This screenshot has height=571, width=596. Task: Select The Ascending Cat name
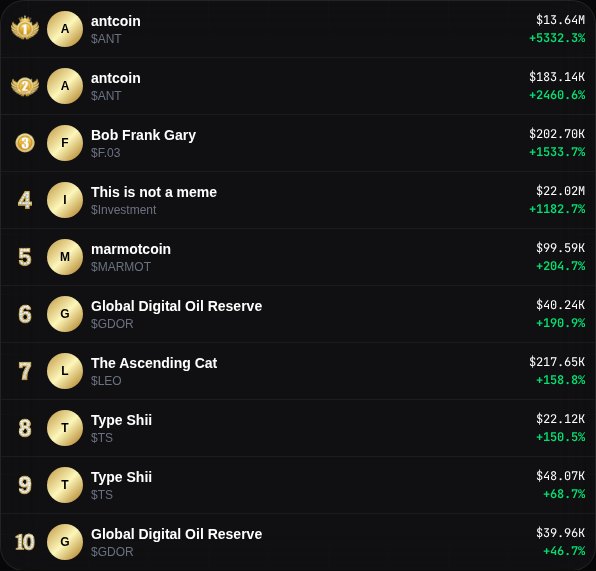tap(154, 363)
